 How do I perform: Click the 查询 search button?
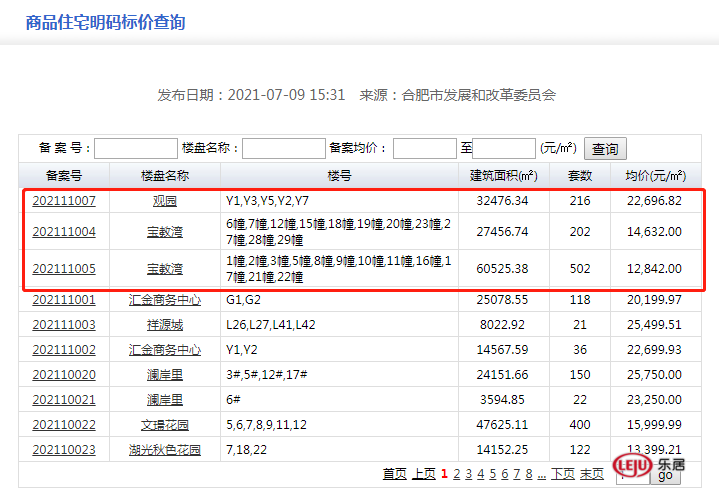pyautogui.click(x=605, y=149)
